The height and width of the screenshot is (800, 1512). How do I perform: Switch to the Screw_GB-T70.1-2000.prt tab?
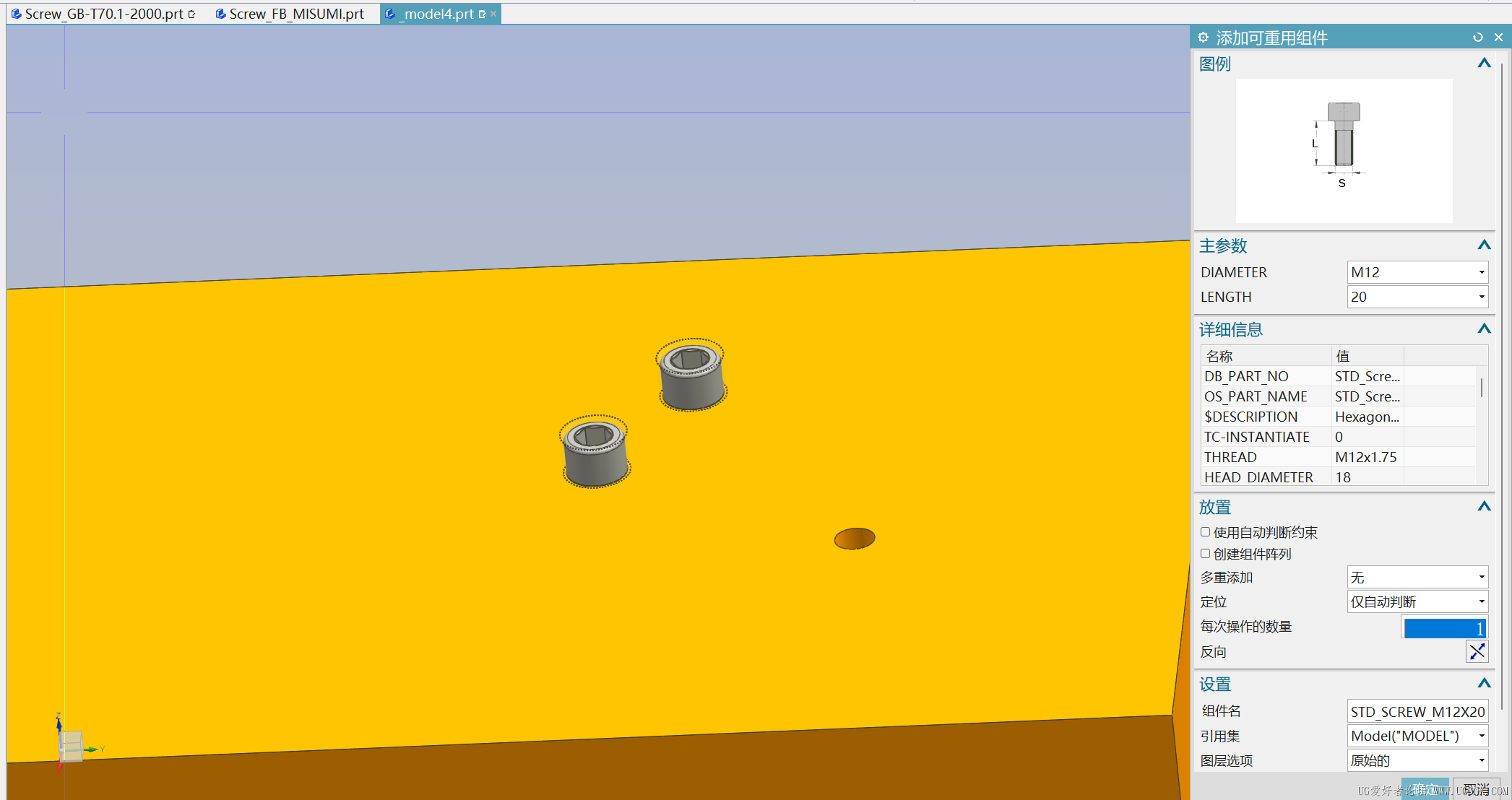click(101, 13)
